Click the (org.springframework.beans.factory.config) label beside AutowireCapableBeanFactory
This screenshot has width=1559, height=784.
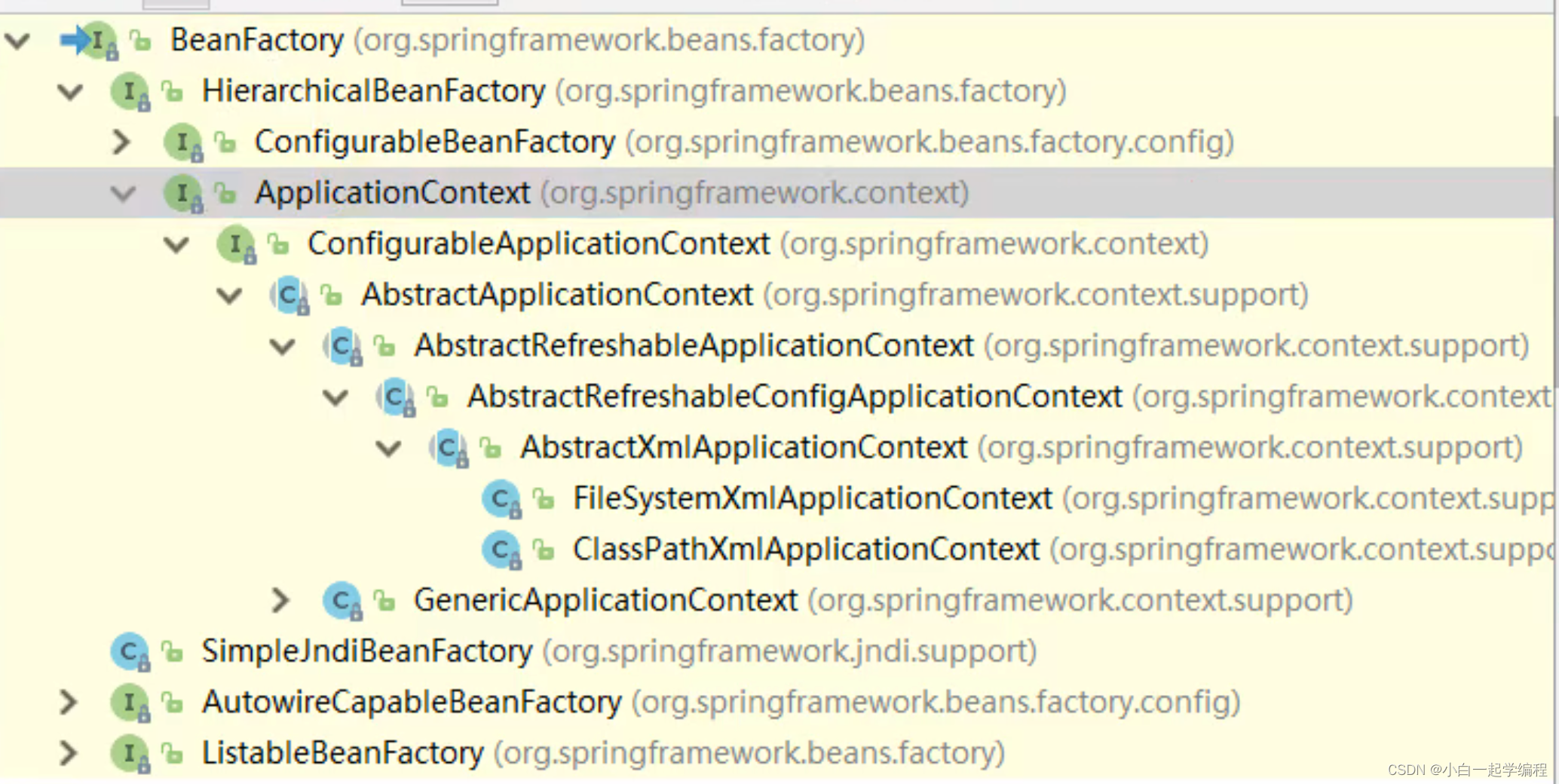pos(936,703)
